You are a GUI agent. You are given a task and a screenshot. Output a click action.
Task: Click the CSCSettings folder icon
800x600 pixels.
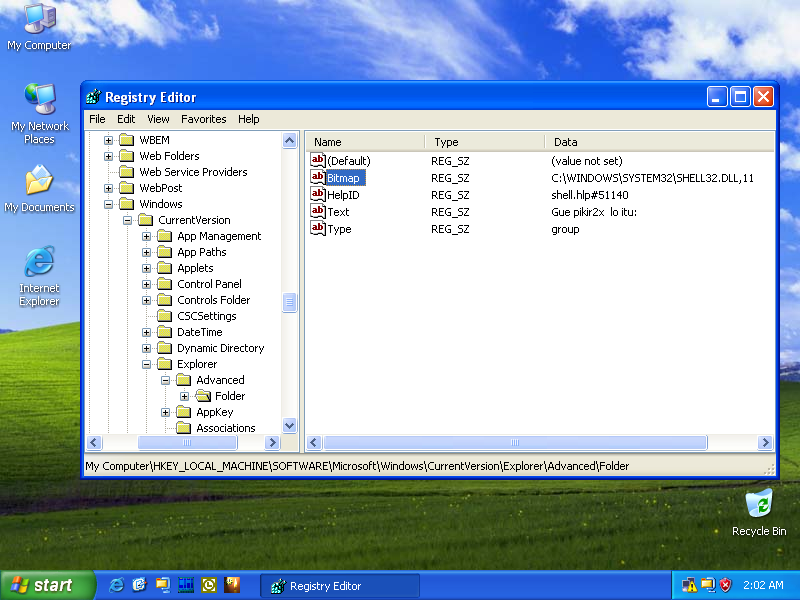pos(165,316)
